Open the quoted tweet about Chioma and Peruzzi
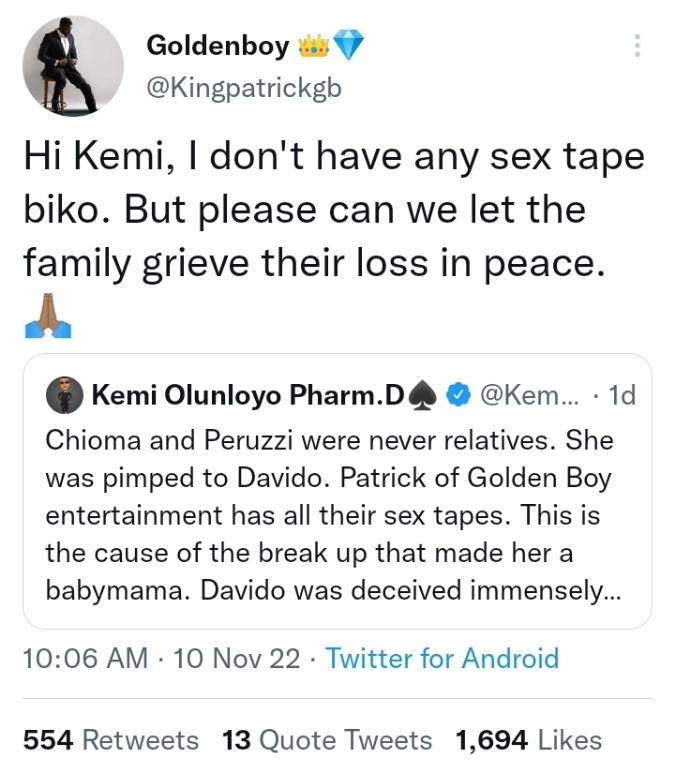The image size is (675, 771). [x=336, y=515]
